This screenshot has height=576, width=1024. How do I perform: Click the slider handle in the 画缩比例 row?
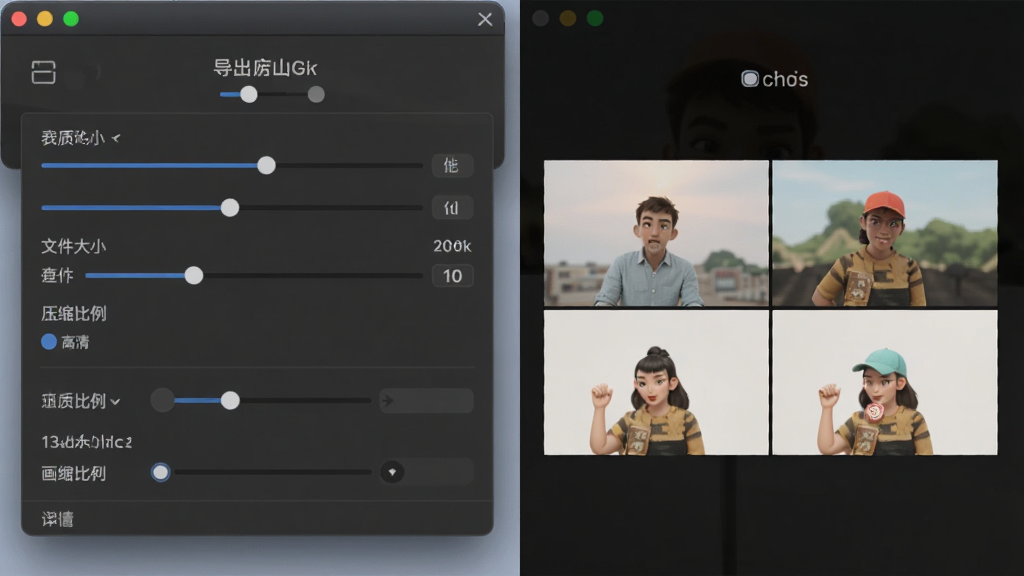point(161,472)
